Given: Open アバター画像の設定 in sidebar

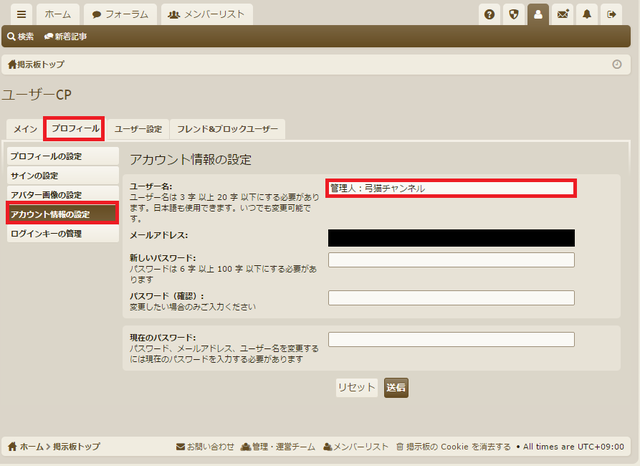Looking at the screenshot, I should pyautogui.click(x=63, y=195).
